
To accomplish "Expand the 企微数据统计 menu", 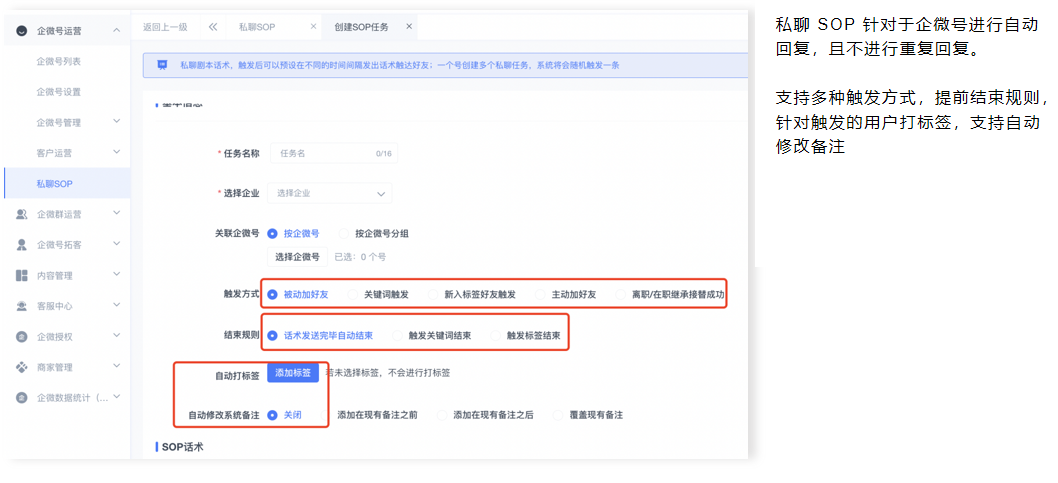I will (x=117, y=397).
